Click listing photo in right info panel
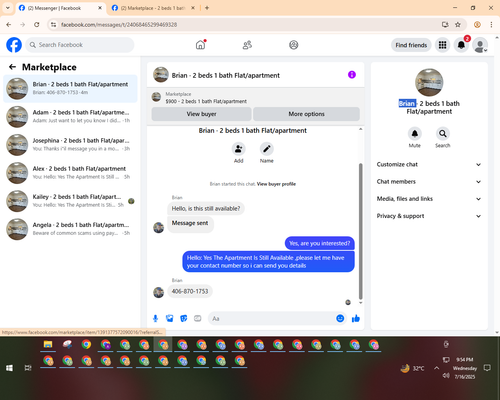Screen dimensions: 500x400 pos(429,82)
